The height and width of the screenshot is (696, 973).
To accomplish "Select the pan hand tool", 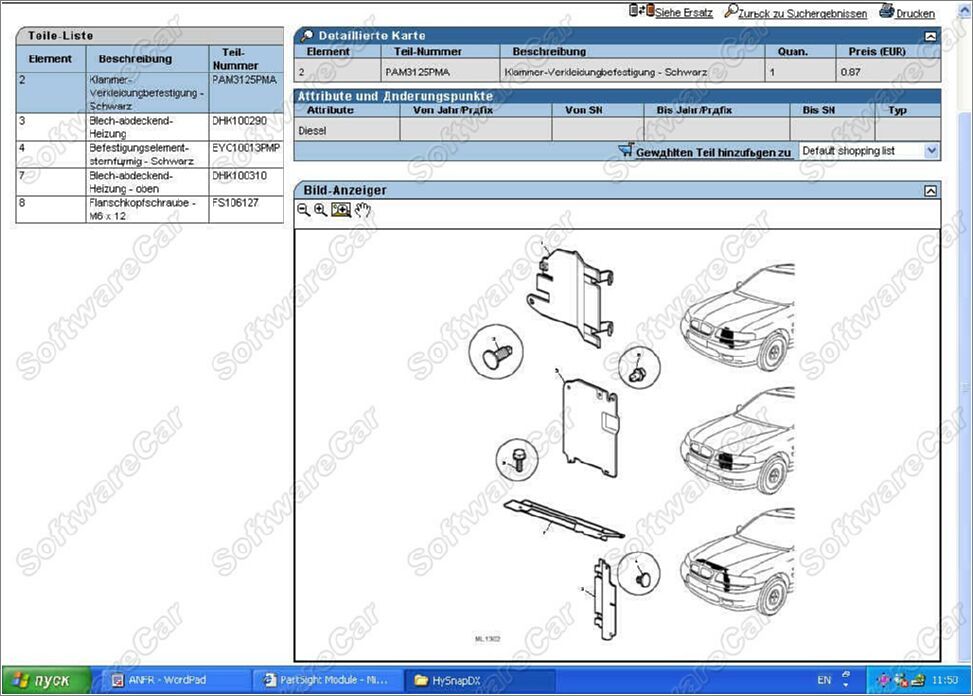I will (362, 210).
